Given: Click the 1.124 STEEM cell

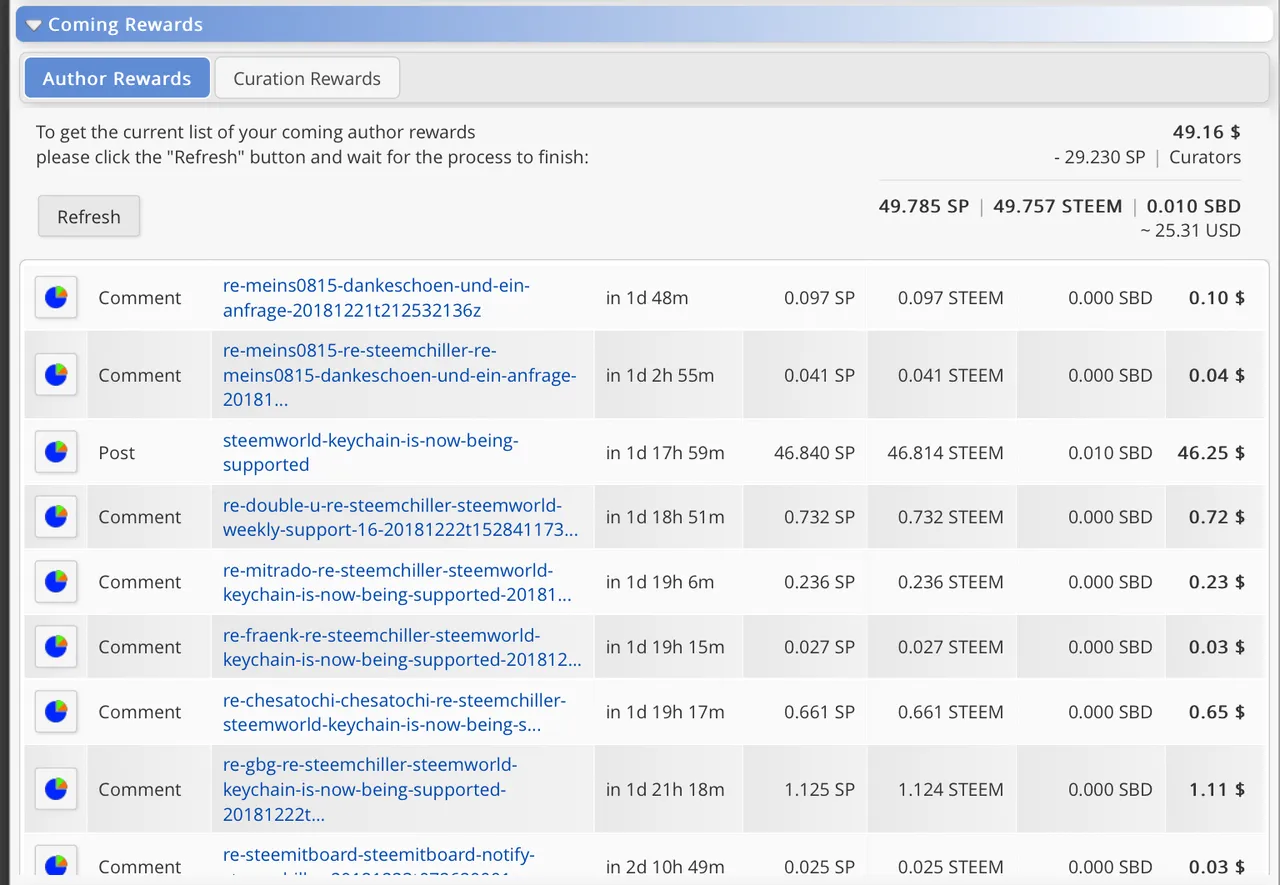Looking at the screenshot, I should pyautogui.click(x=950, y=789).
